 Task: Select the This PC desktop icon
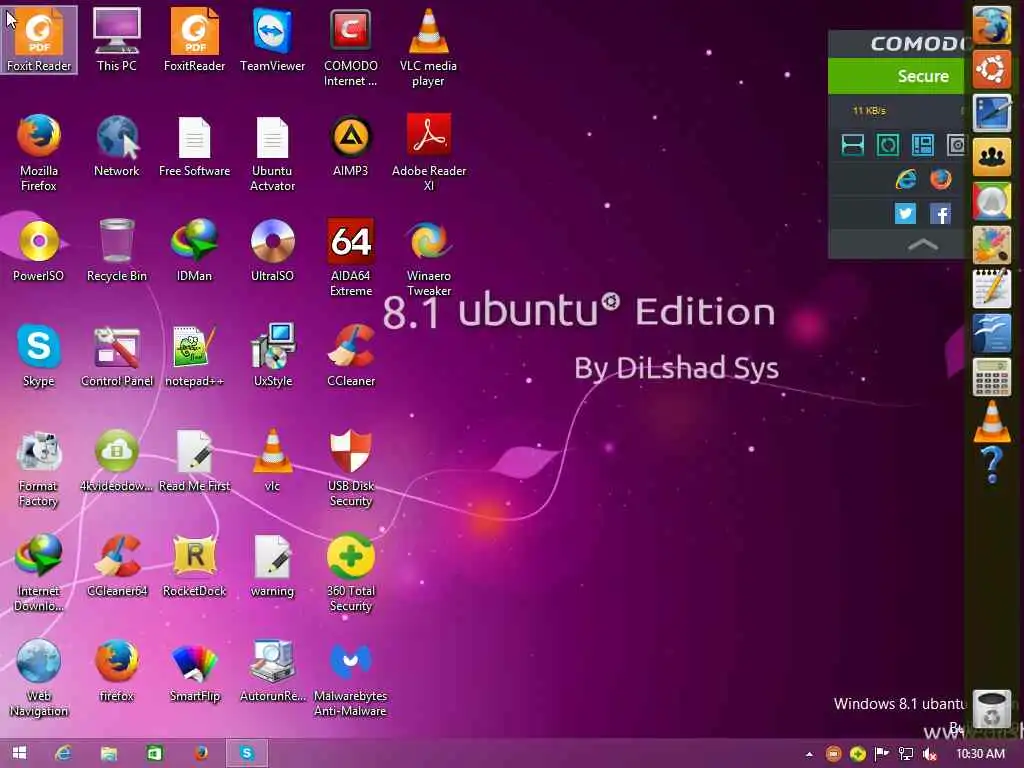tap(116, 39)
